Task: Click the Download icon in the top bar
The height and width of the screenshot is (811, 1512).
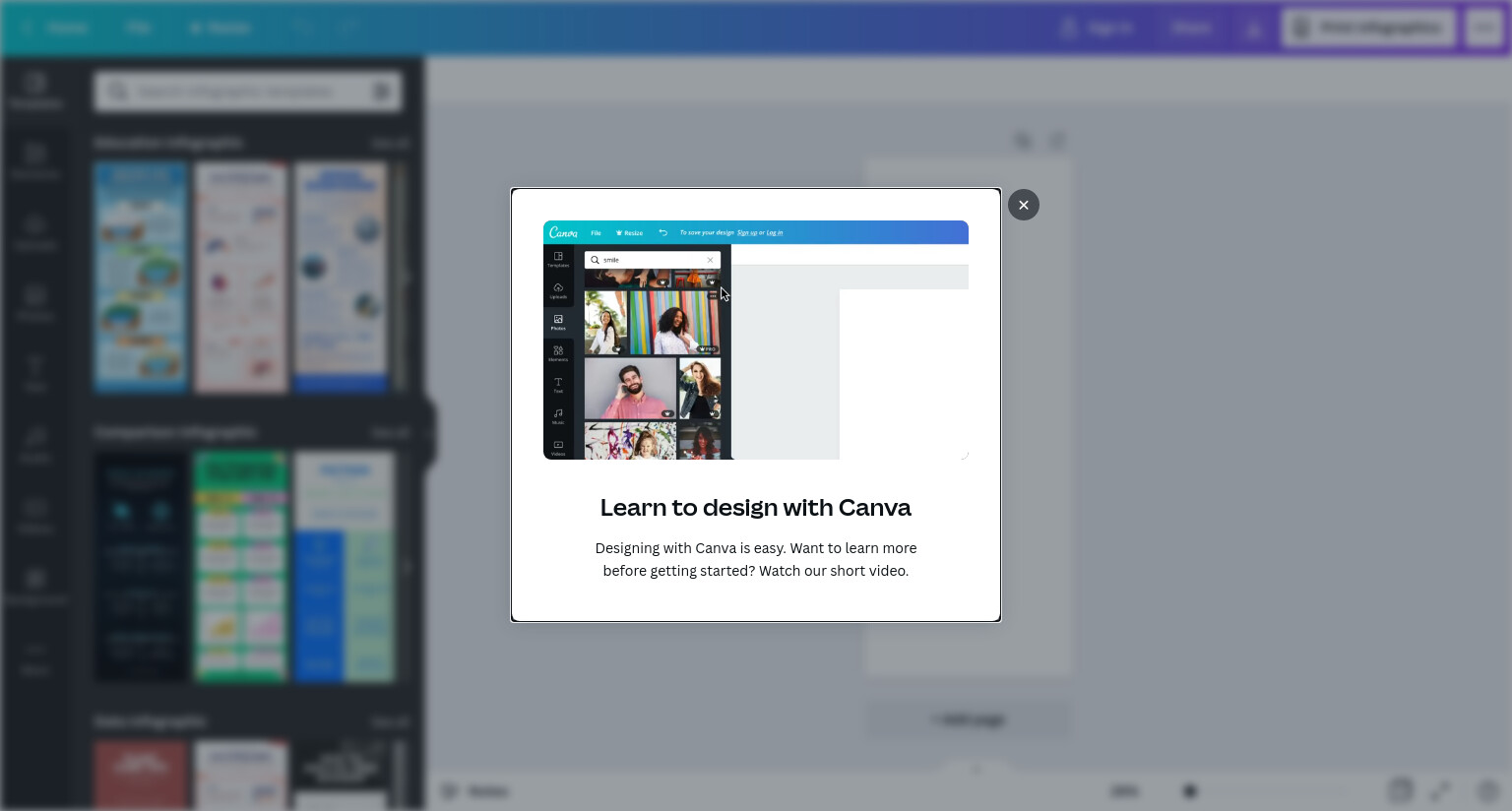Action: click(1253, 29)
